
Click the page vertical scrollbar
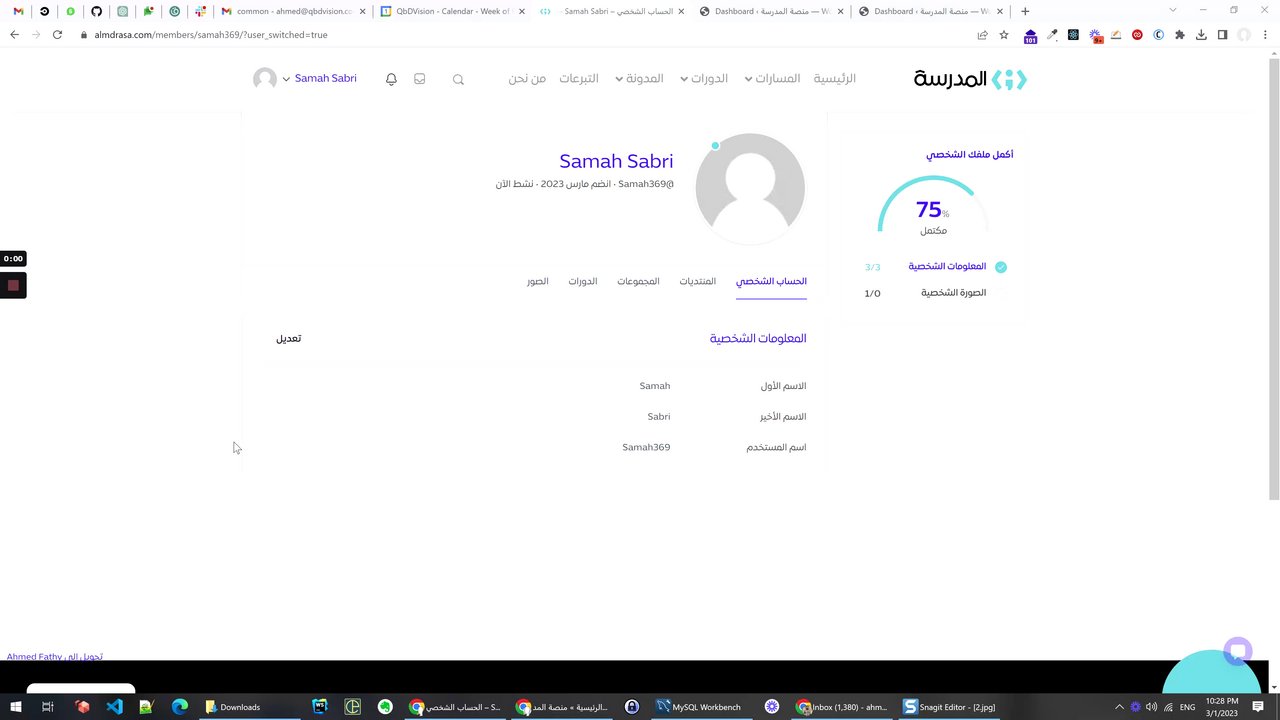pyautogui.click(x=1273, y=280)
